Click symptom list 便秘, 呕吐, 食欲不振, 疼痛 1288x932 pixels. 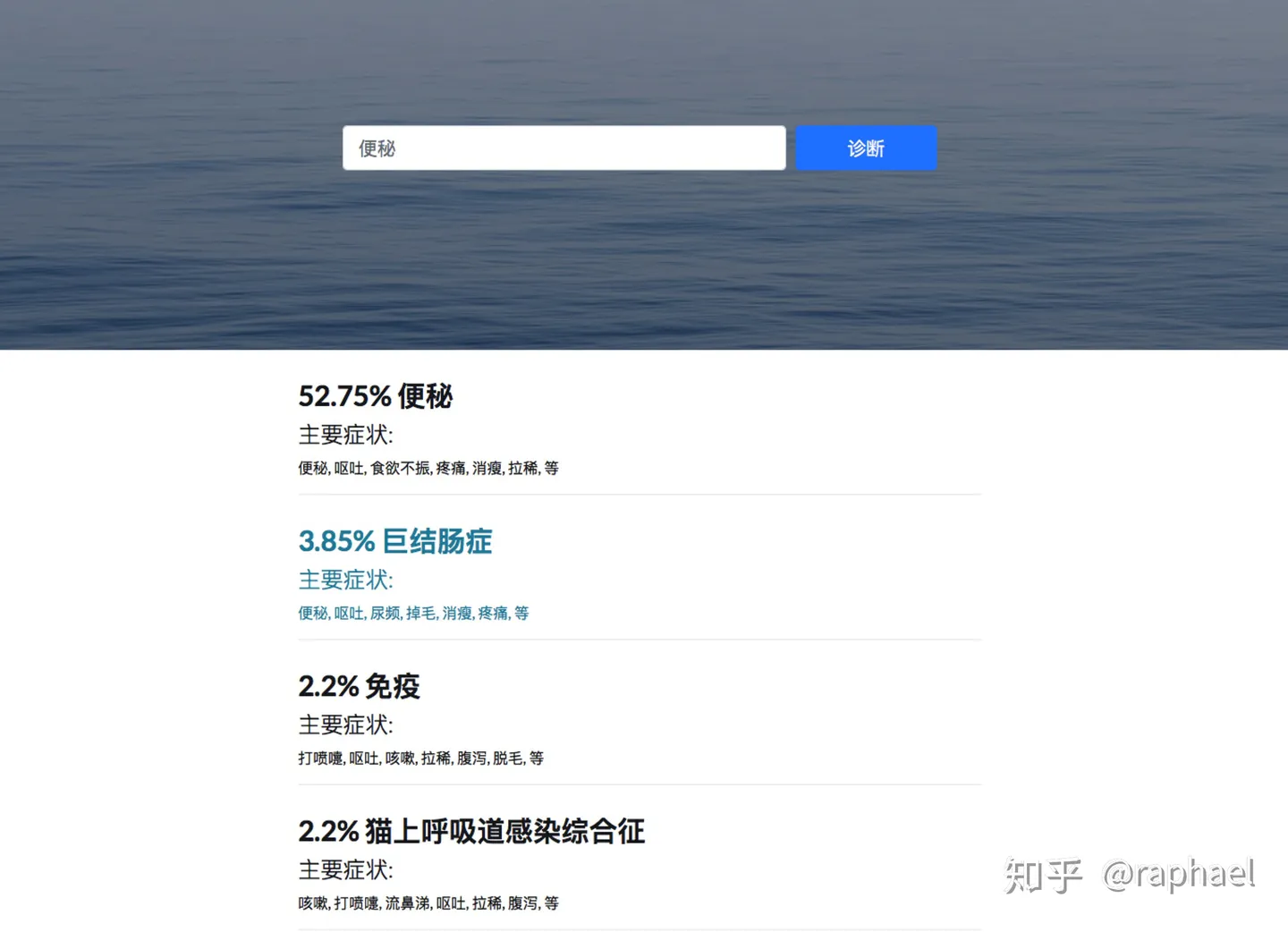pyautogui.click(x=428, y=468)
